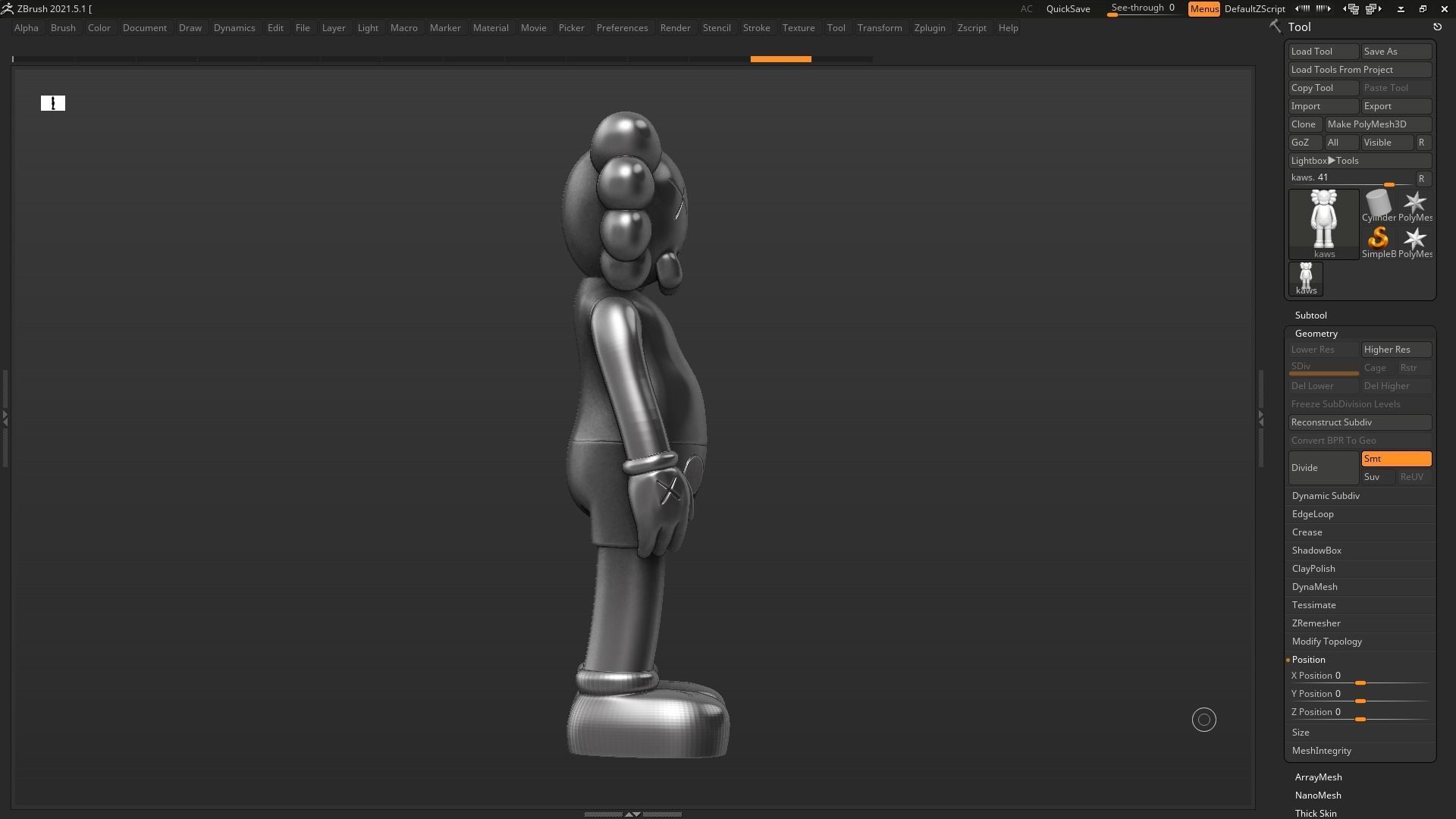The width and height of the screenshot is (1456, 819).
Task: Toggle the Cage button
Action: pyautogui.click(x=1378, y=368)
